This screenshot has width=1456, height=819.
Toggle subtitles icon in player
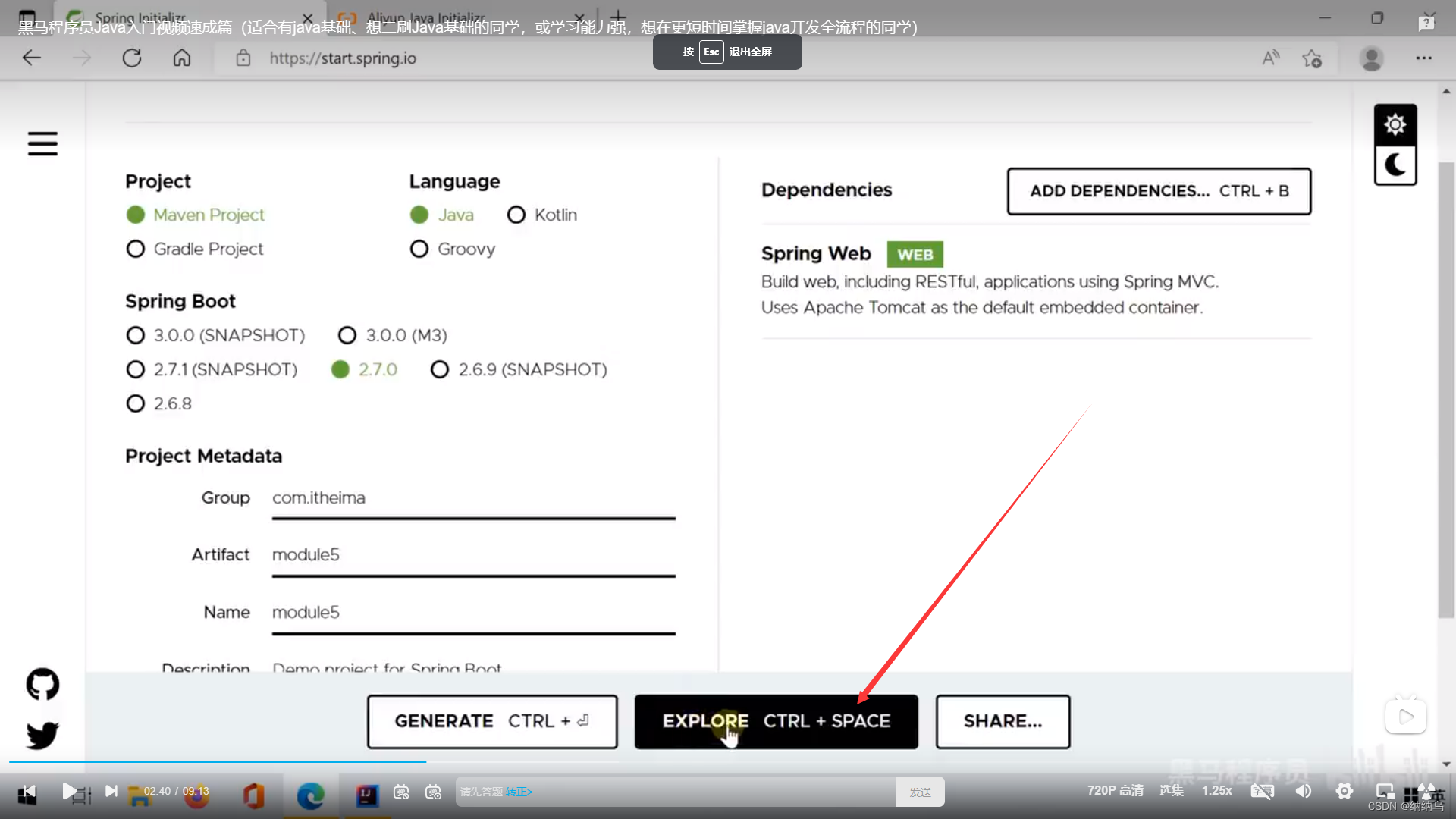tap(1262, 792)
